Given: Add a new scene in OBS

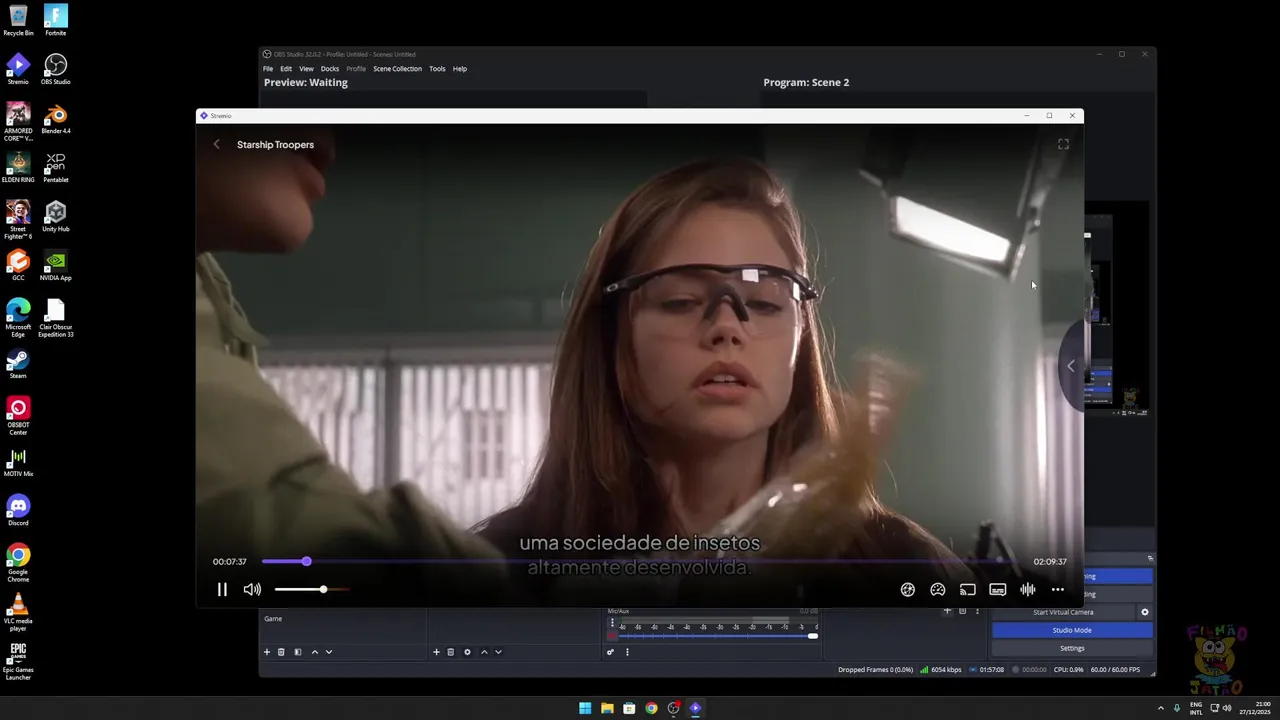Looking at the screenshot, I should click(267, 652).
